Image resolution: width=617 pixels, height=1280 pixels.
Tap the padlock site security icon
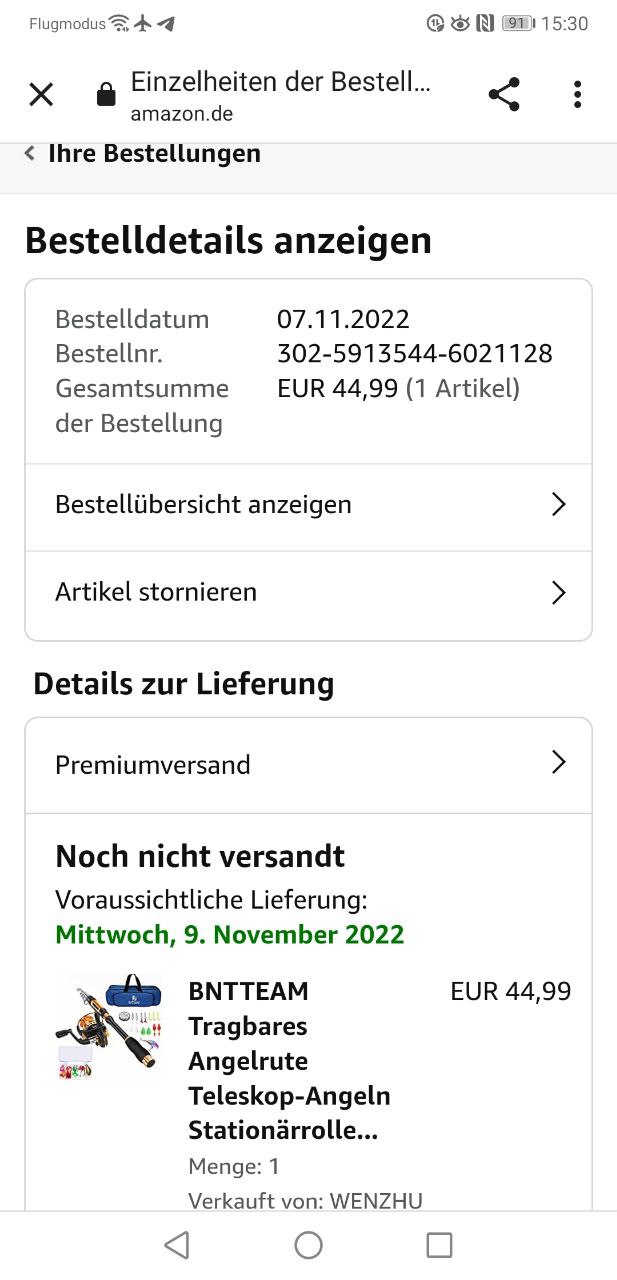[x=105, y=95]
